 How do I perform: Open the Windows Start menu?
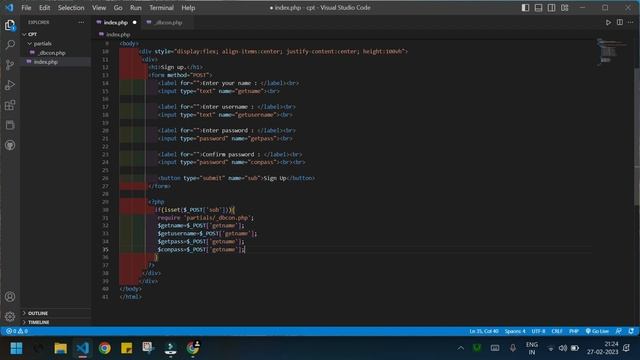[16, 348]
